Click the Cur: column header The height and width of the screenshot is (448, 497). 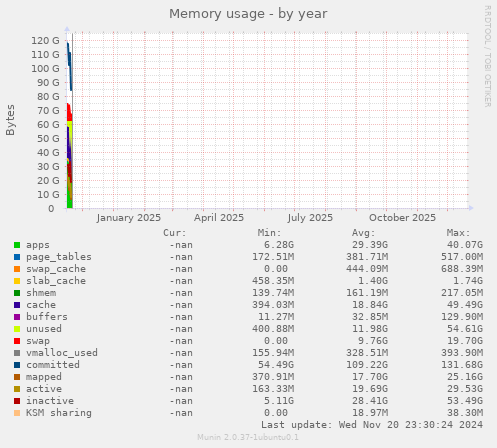(175, 233)
